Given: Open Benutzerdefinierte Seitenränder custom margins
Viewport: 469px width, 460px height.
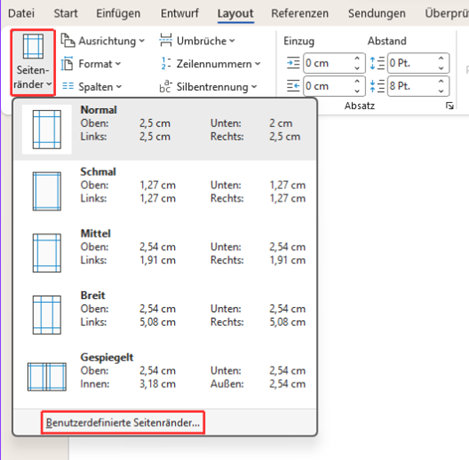Looking at the screenshot, I should (x=123, y=423).
